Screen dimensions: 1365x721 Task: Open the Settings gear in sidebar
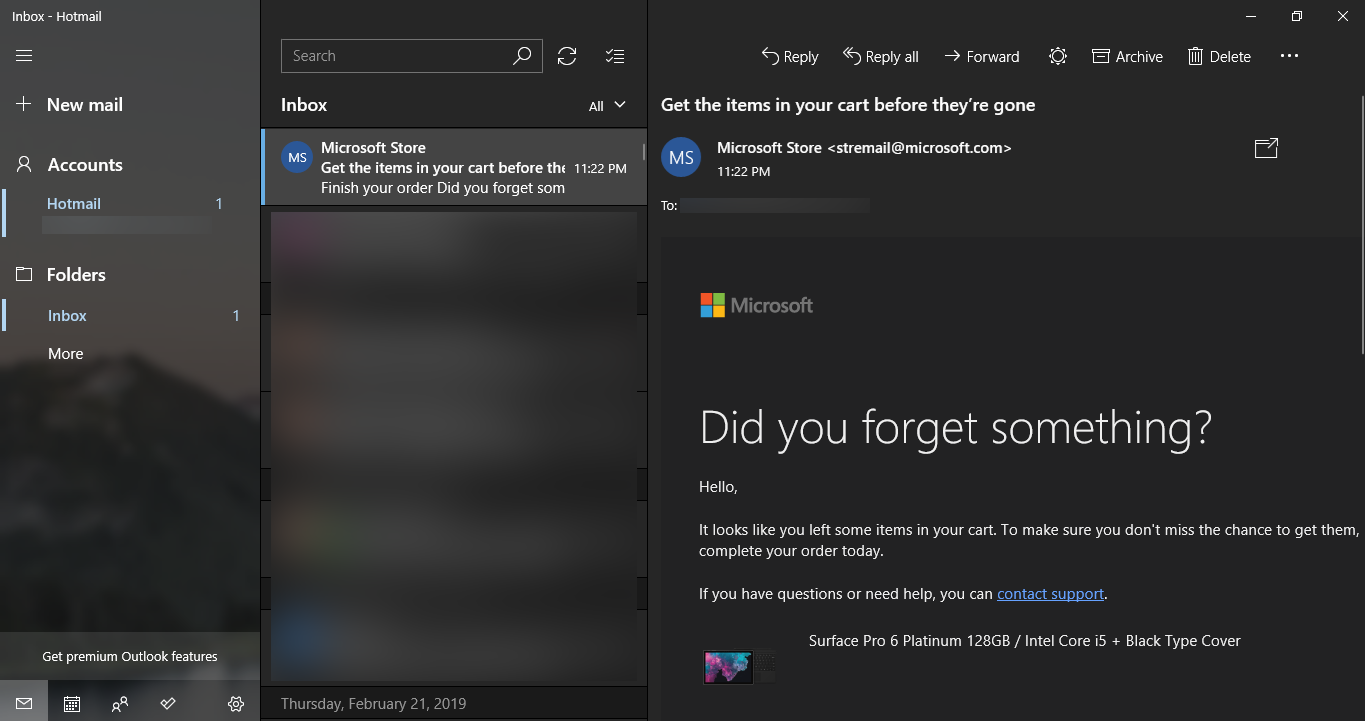236,704
